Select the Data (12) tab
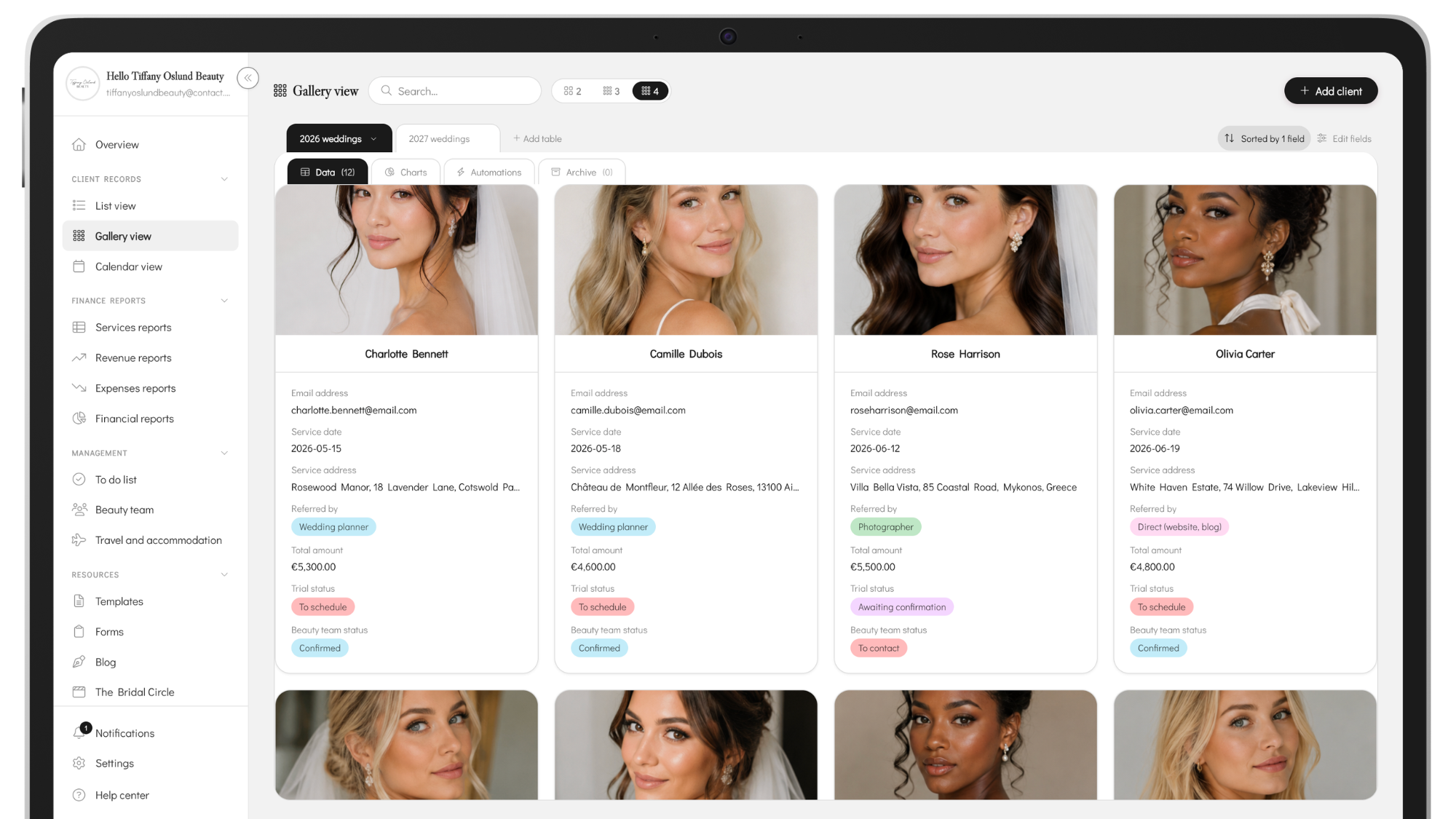The height and width of the screenshot is (819, 1456). pos(327,173)
